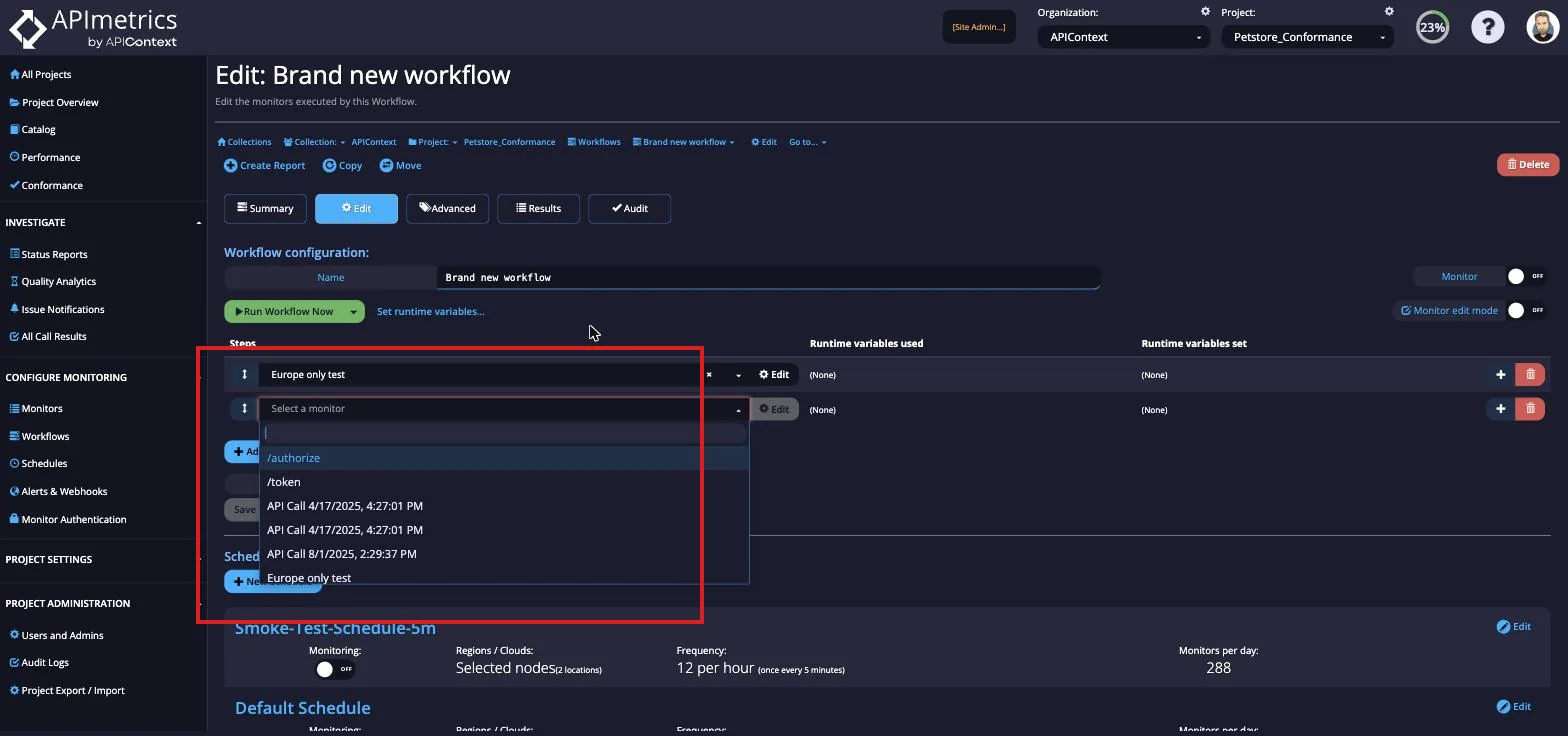Viewport: 1568px width, 736px height.
Task: Delete the empty Select a monitor step
Action: click(x=1530, y=408)
